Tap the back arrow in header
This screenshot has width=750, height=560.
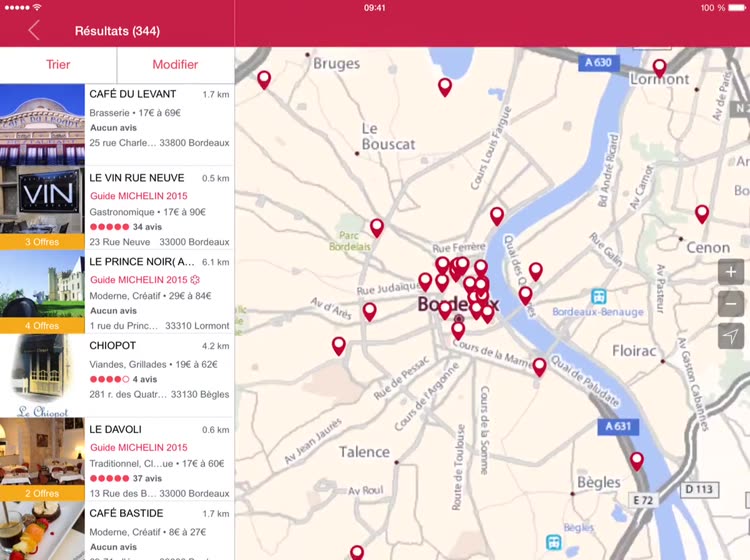pos(33,31)
